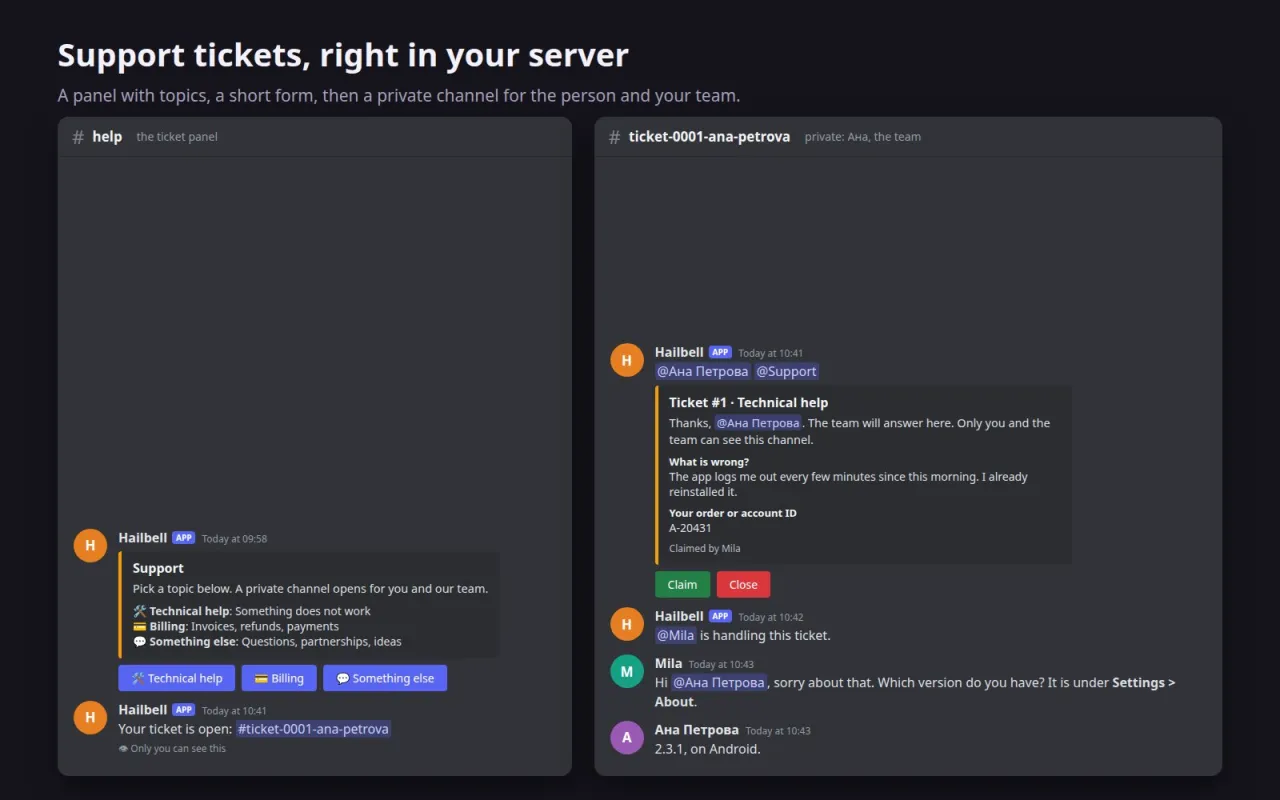Click Hailbell's avatar beside "is handling this ticket"

pos(627,624)
